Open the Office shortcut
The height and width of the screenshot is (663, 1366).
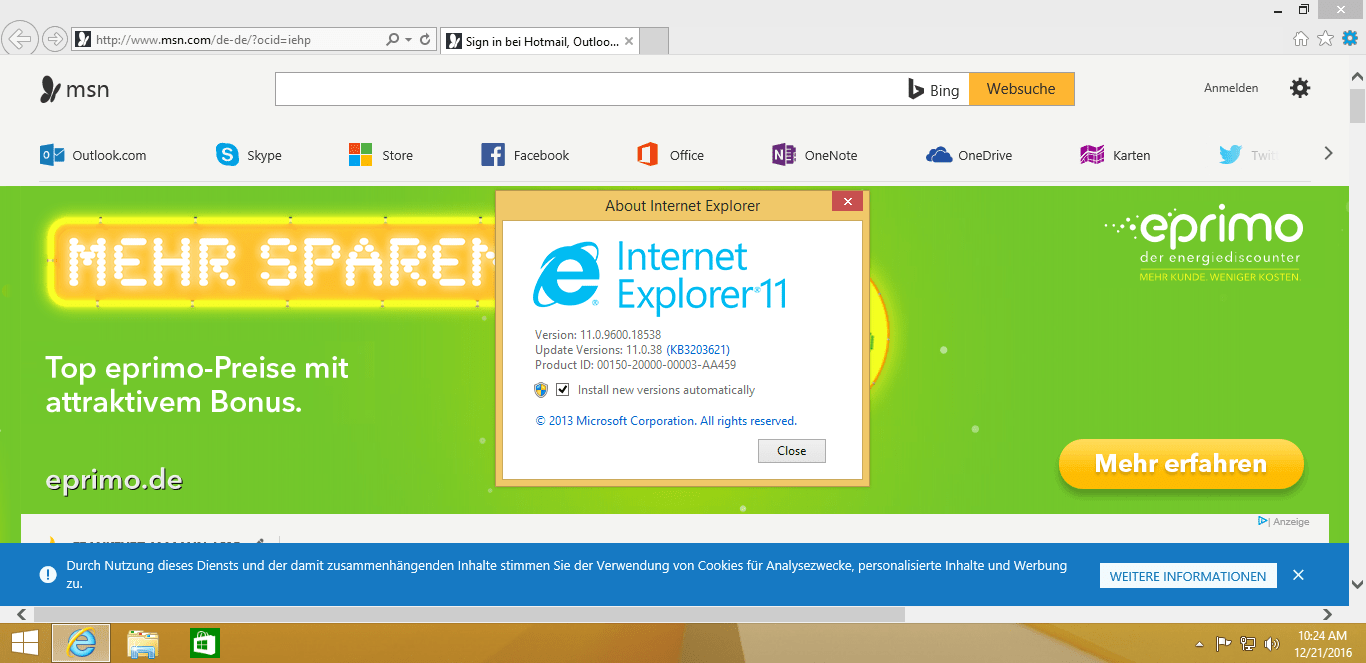point(671,155)
